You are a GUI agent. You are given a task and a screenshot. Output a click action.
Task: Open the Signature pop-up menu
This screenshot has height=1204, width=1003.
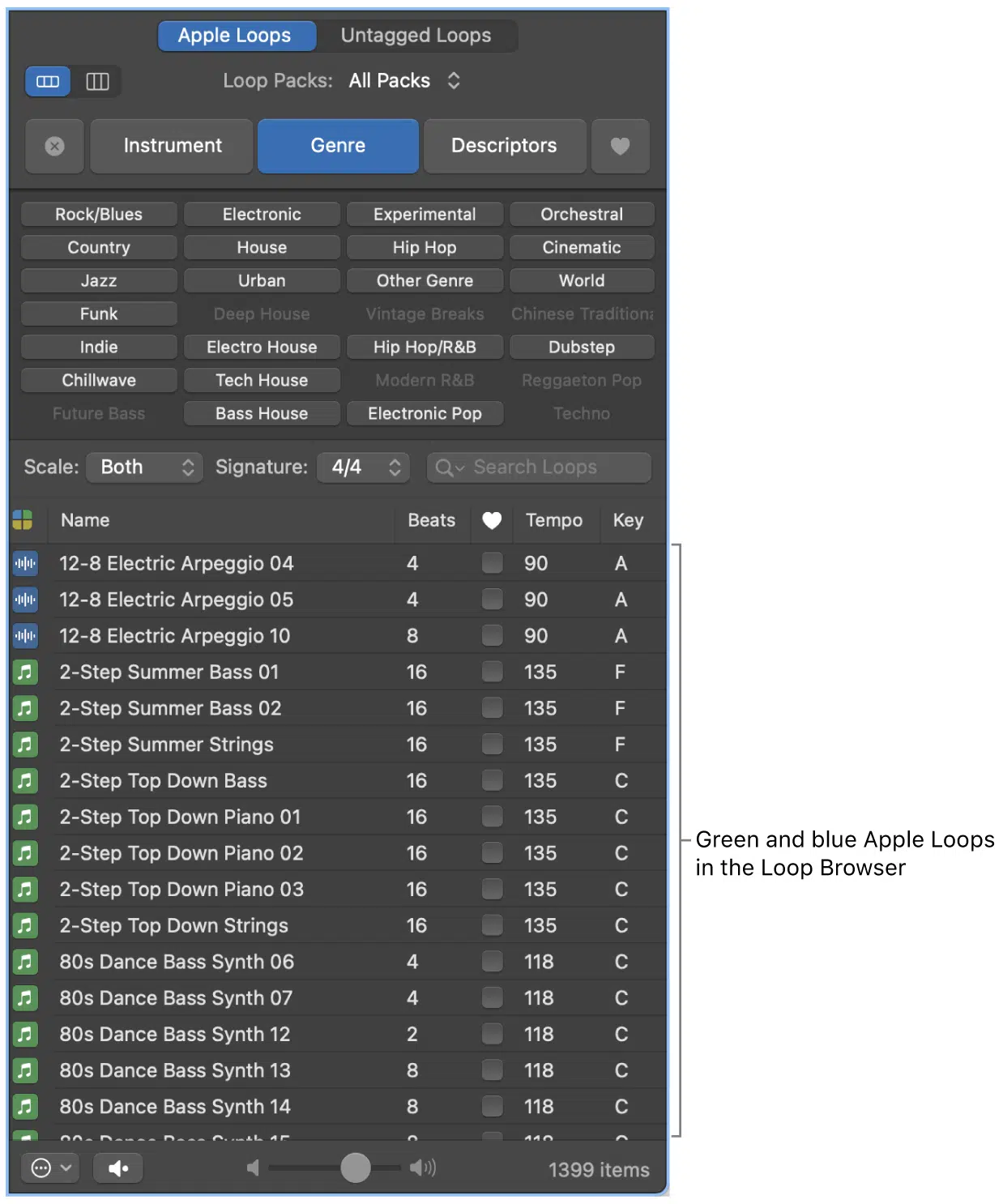363,468
